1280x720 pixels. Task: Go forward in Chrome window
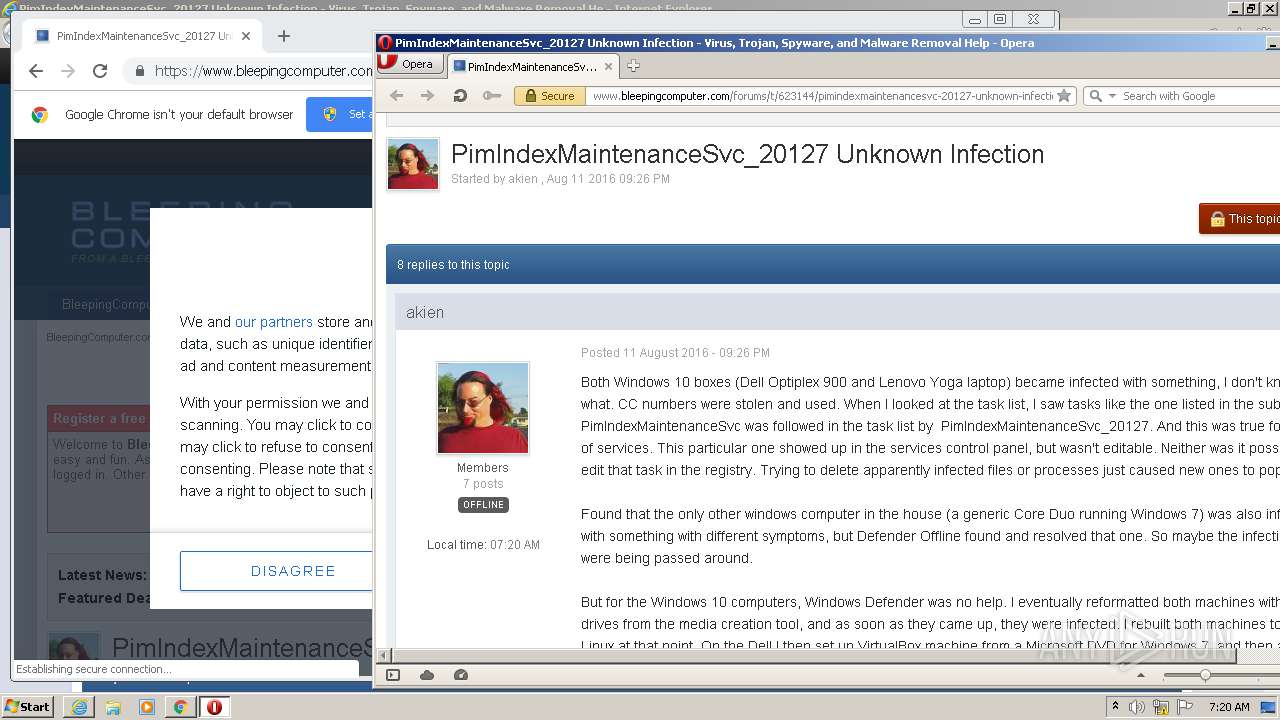[68, 71]
